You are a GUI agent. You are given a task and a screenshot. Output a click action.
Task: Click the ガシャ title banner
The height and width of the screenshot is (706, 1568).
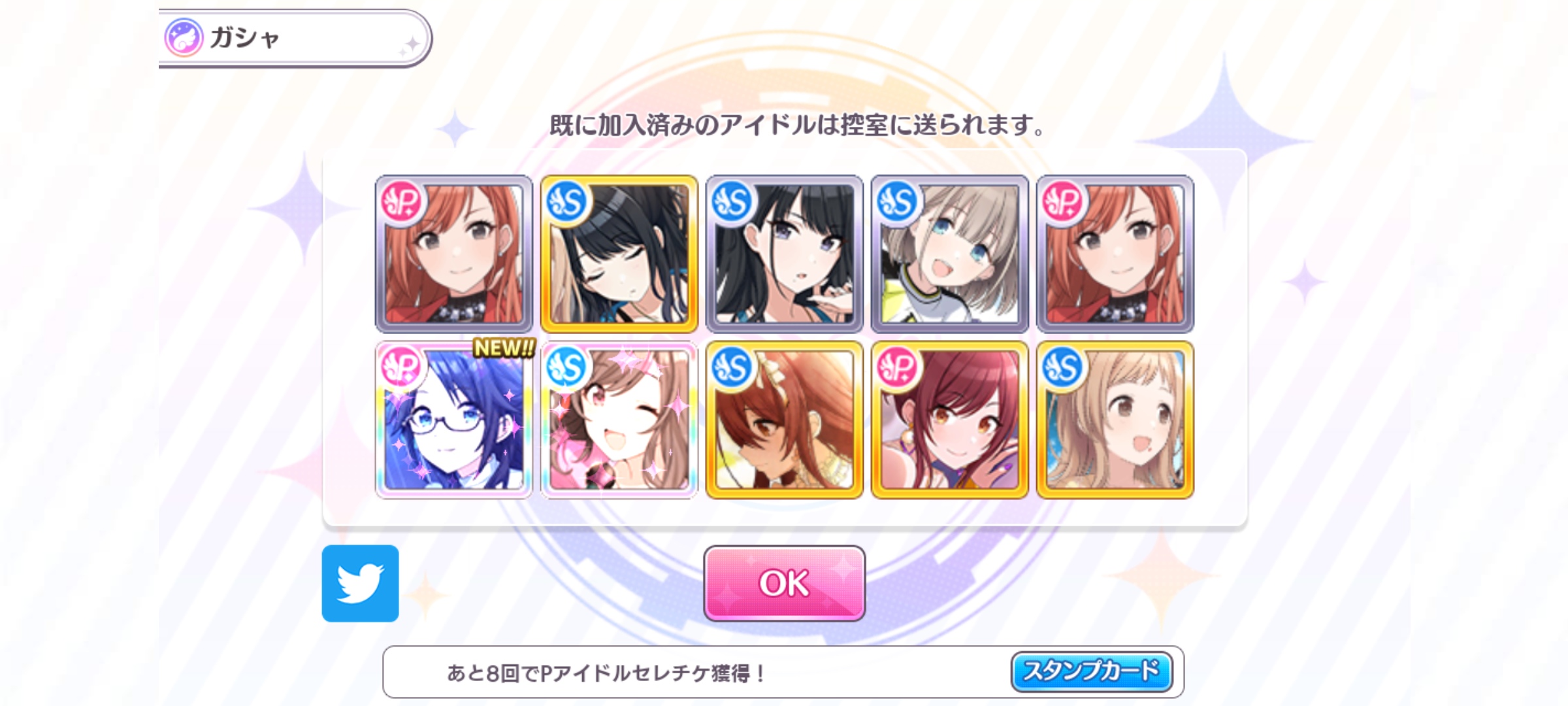tap(294, 38)
